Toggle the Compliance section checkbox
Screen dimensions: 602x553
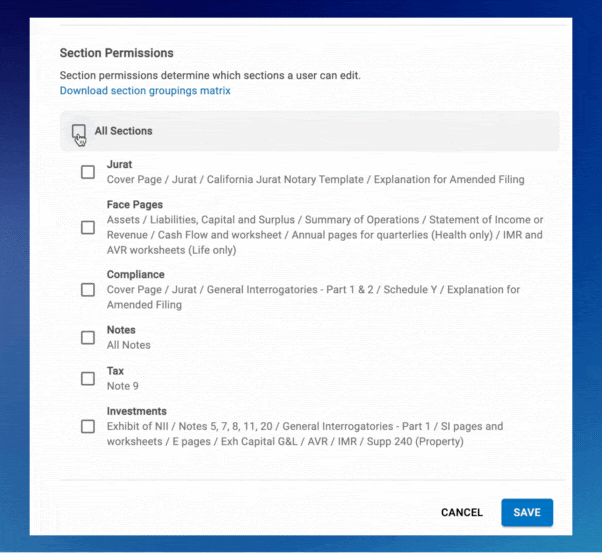click(88, 289)
